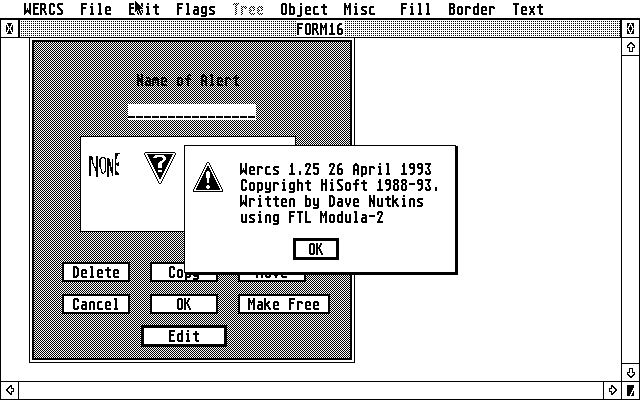Select the question mark alert icon
The image size is (640, 400).
pyautogui.click(x=160, y=167)
